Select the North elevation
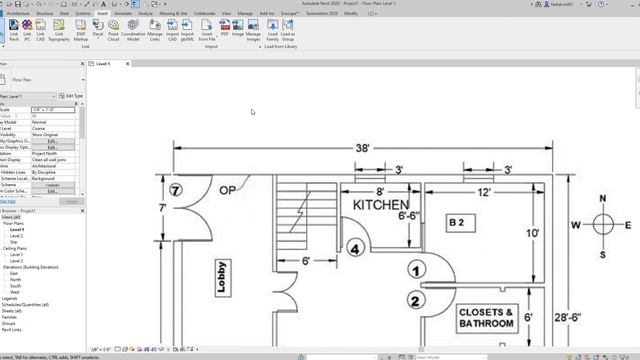 (x=16, y=280)
